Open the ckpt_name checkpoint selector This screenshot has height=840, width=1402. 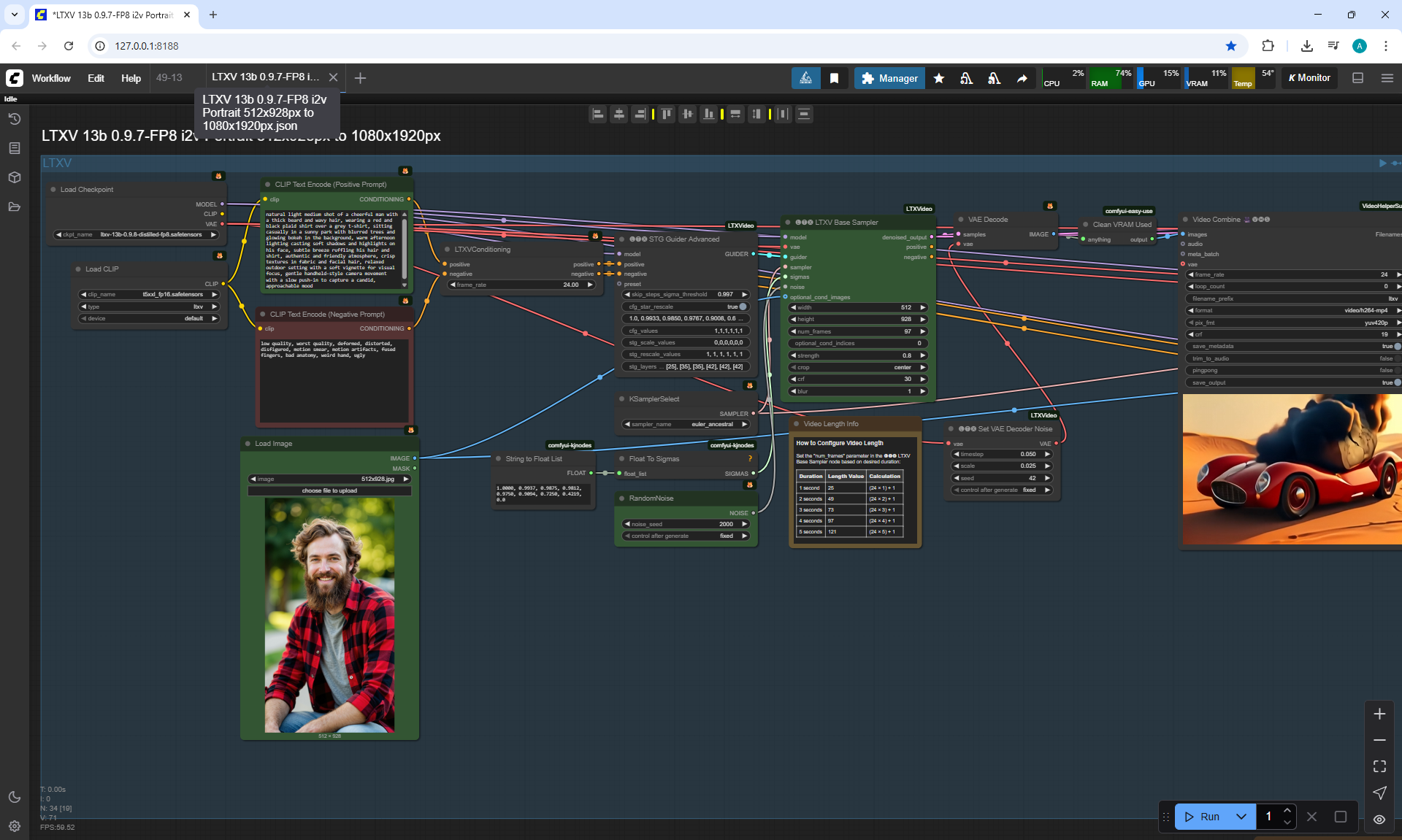coord(137,234)
